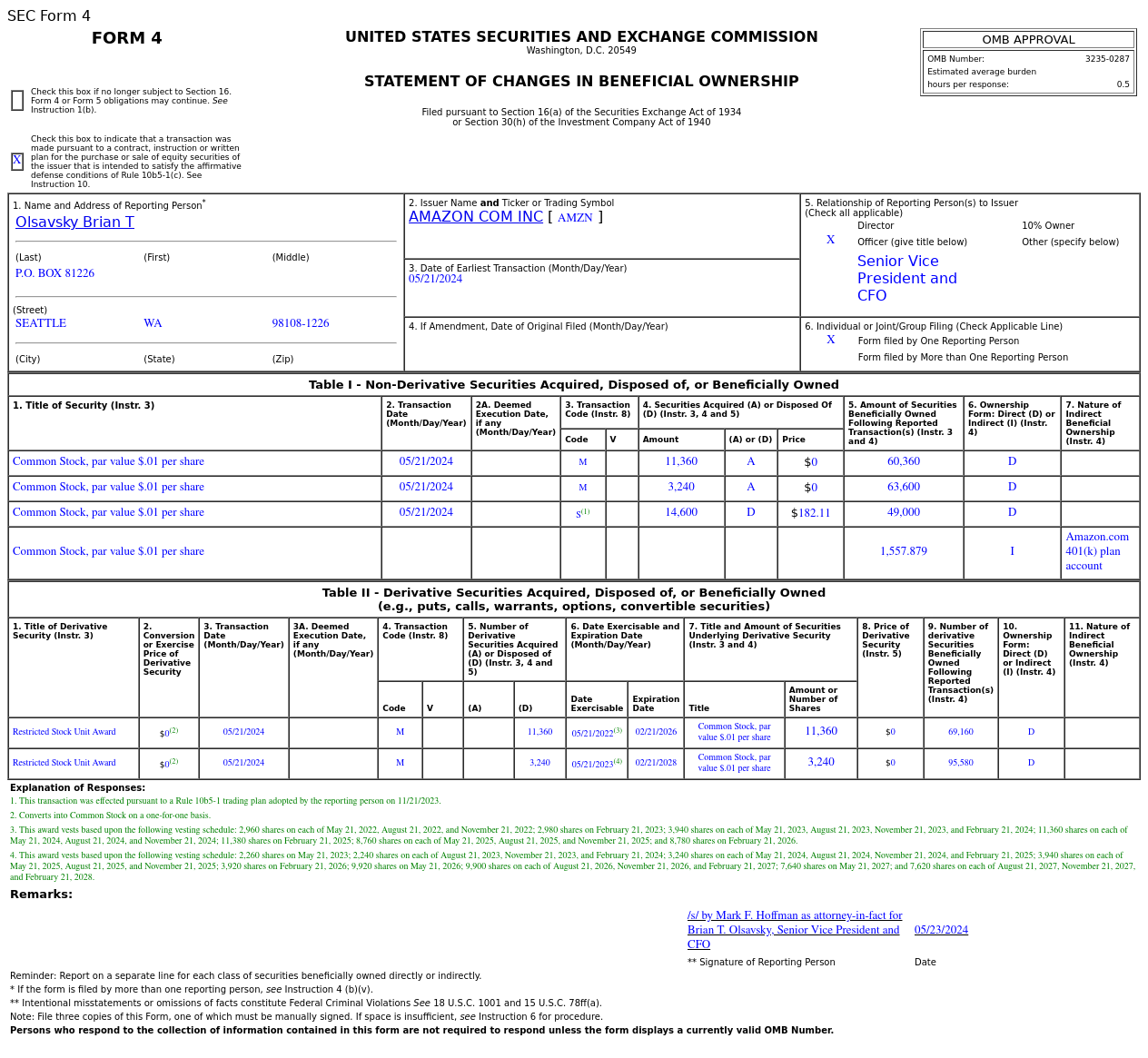Click zip code 98108-1226
Viewport: 1148px width, 1058px height.
point(301,323)
